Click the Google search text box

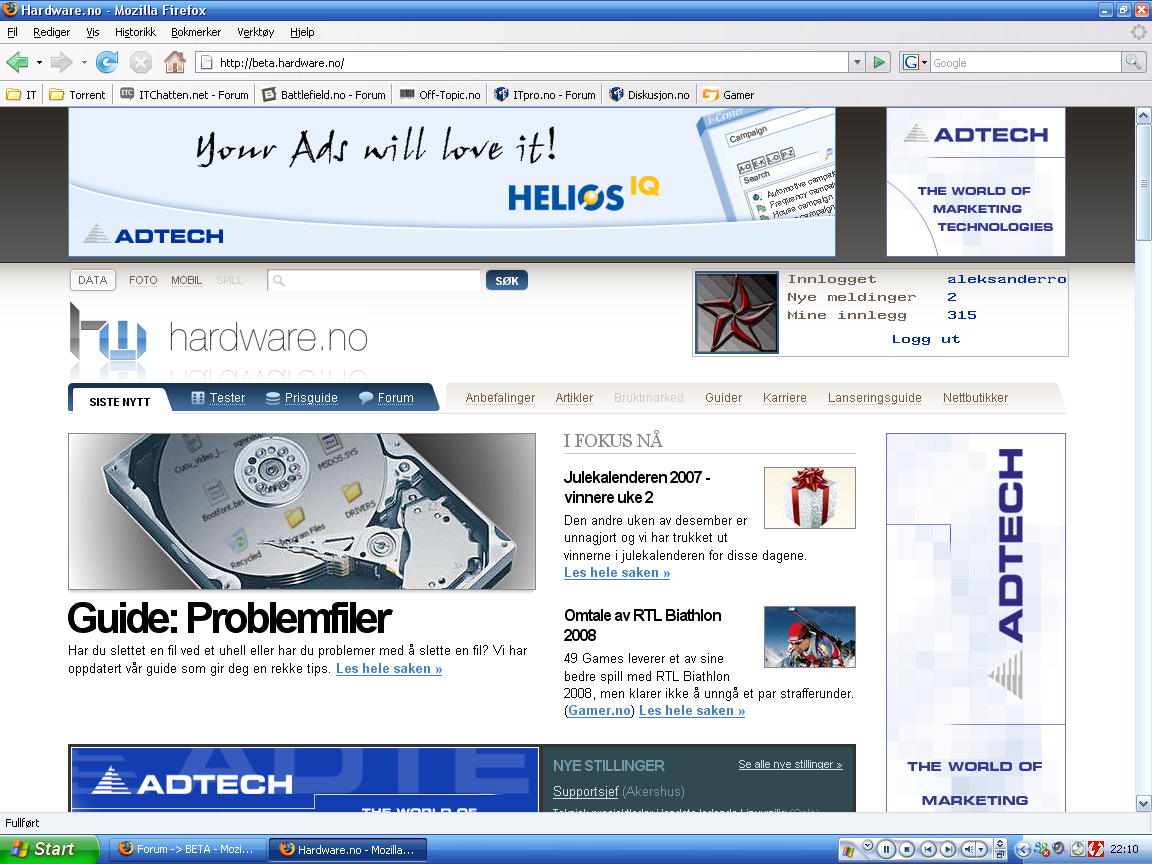(1026, 62)
